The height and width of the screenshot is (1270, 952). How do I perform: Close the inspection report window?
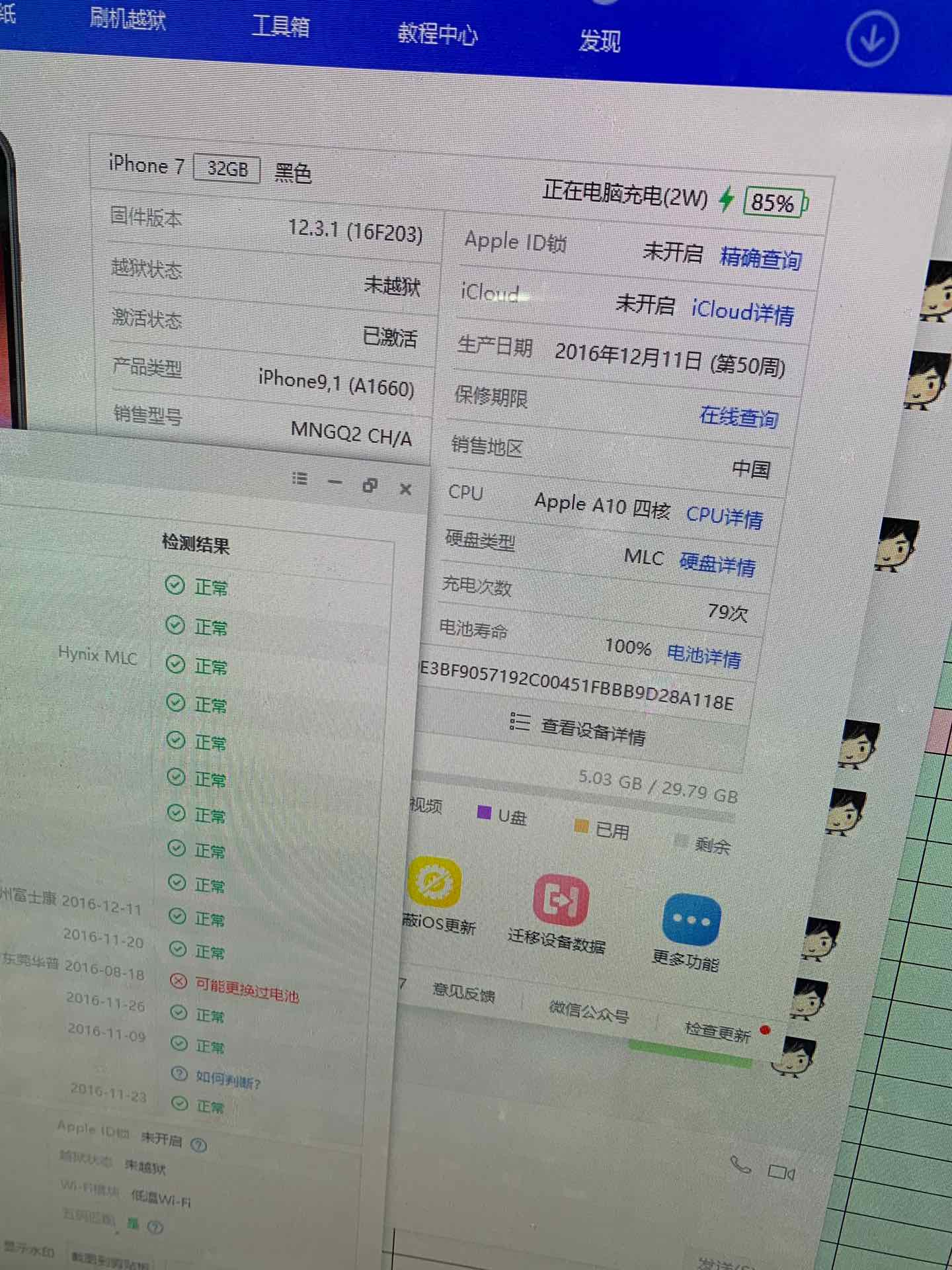[x=406, y=489]
